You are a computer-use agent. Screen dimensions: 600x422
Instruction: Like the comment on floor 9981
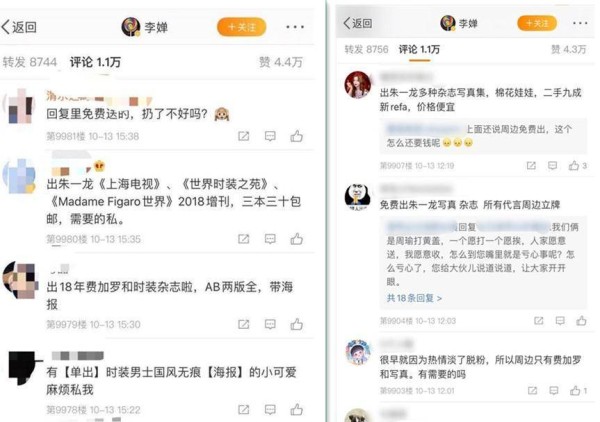[297, 136]
